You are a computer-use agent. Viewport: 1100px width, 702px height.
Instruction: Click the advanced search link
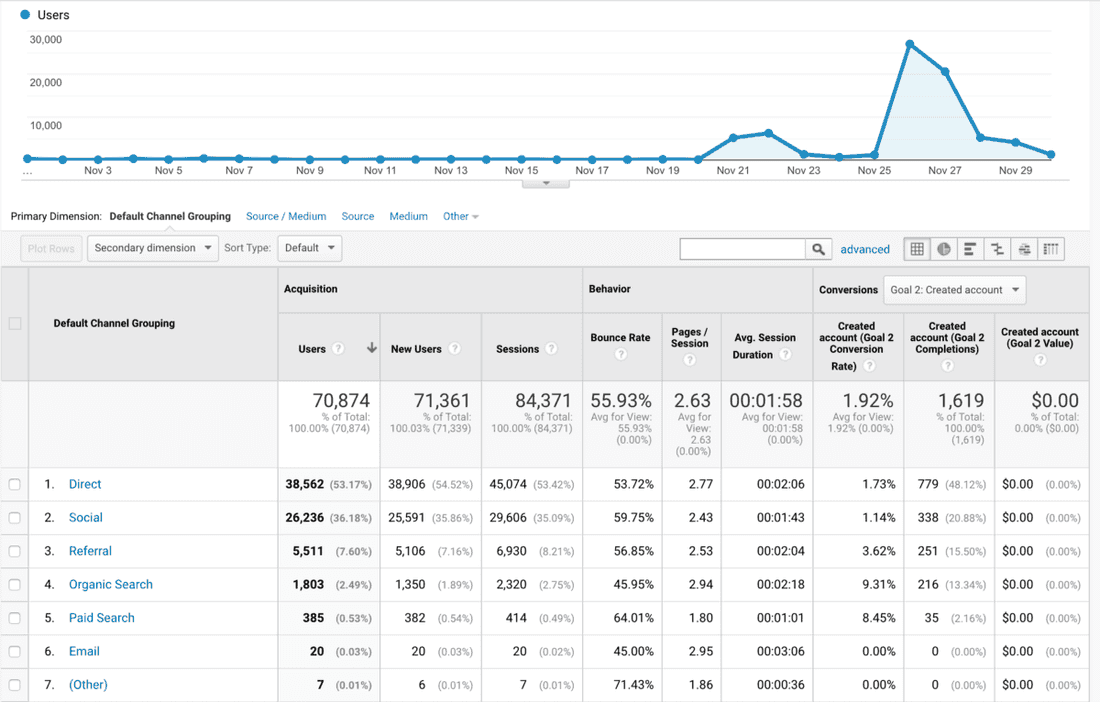864,248
